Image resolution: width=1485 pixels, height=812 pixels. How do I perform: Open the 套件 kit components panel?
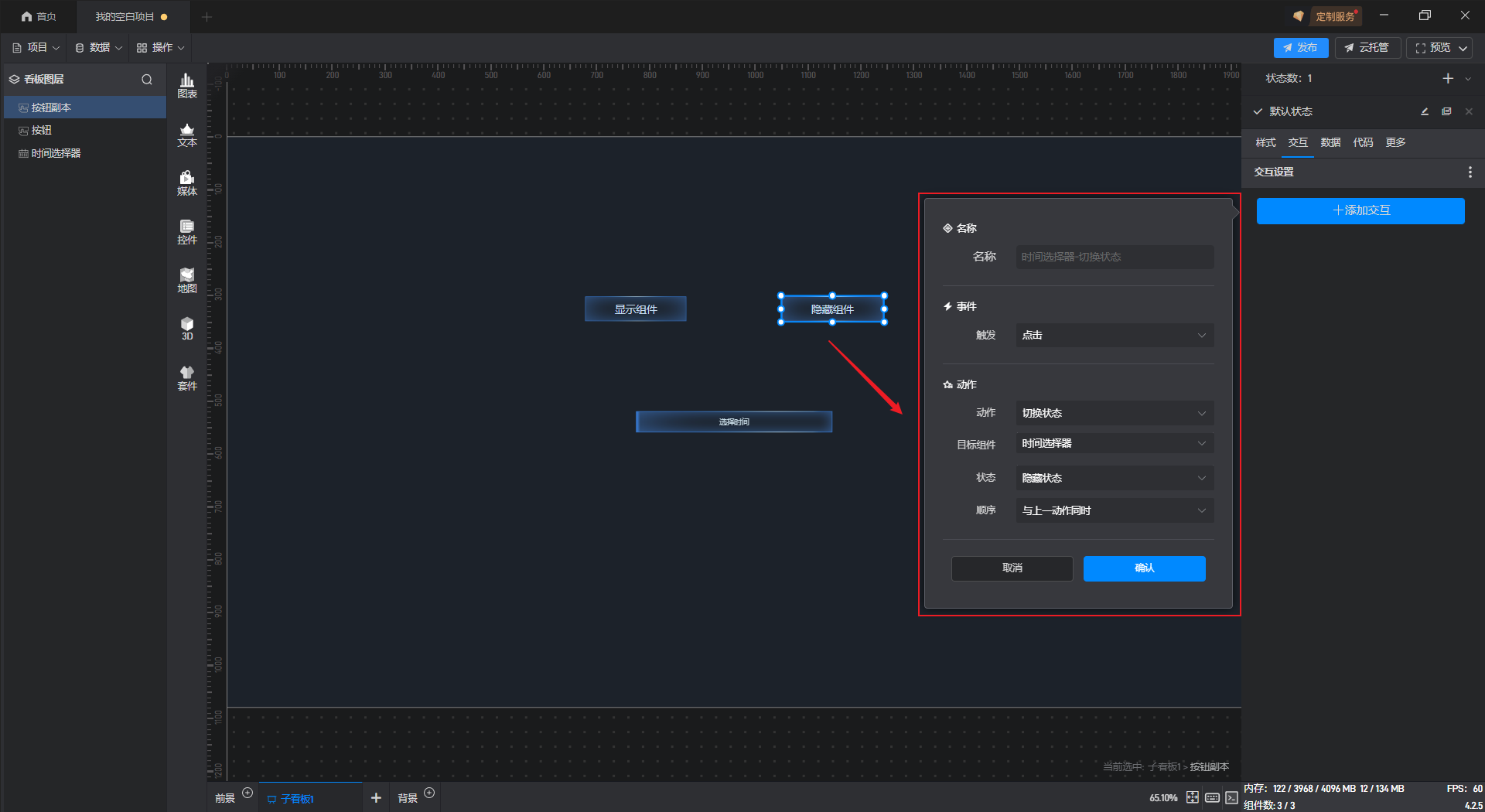(187, 378)
